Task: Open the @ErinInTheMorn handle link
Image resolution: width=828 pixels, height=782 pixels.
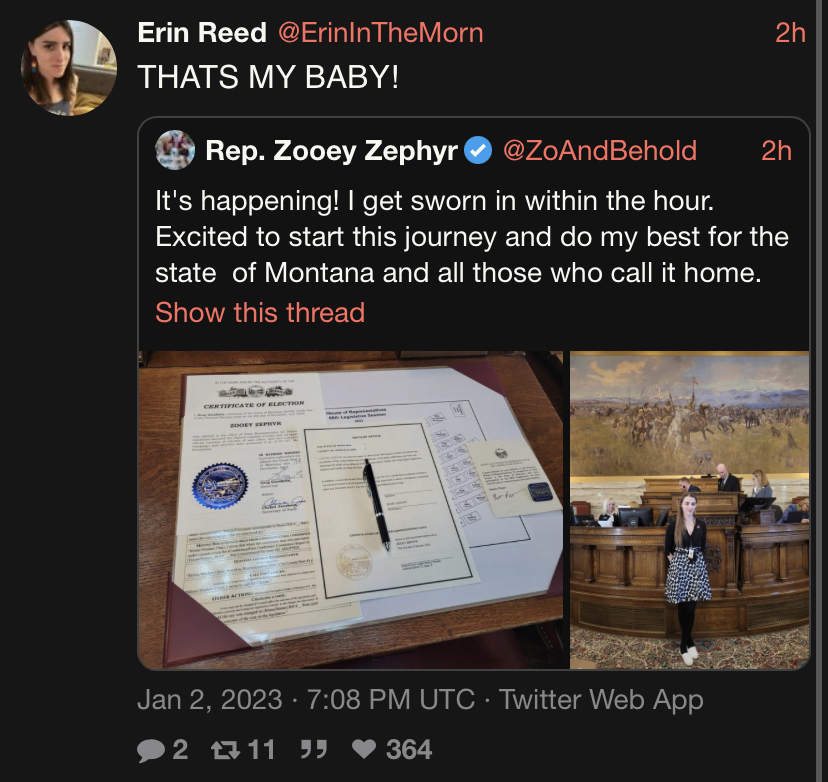Action: pos(379,33)
